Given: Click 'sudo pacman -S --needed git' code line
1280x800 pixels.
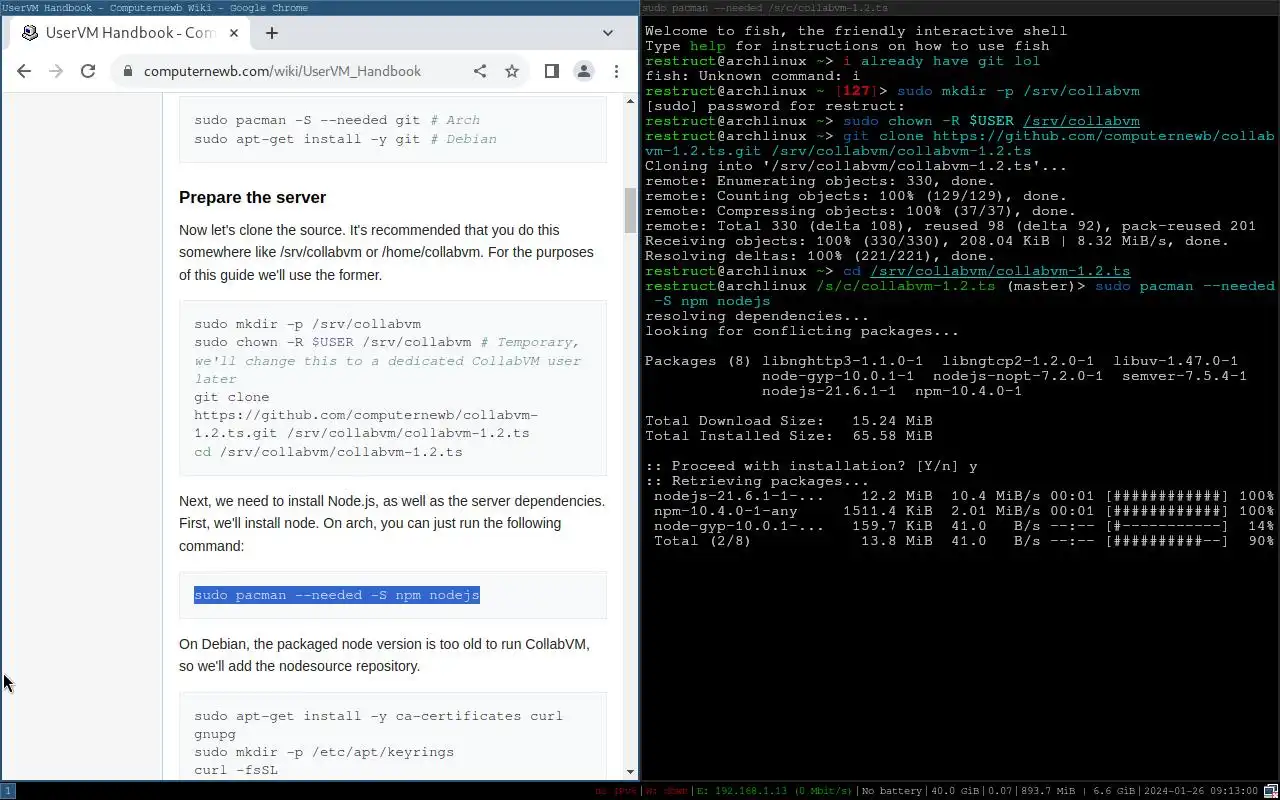Looking at the screenshot, I should click(x=337, y=120).
